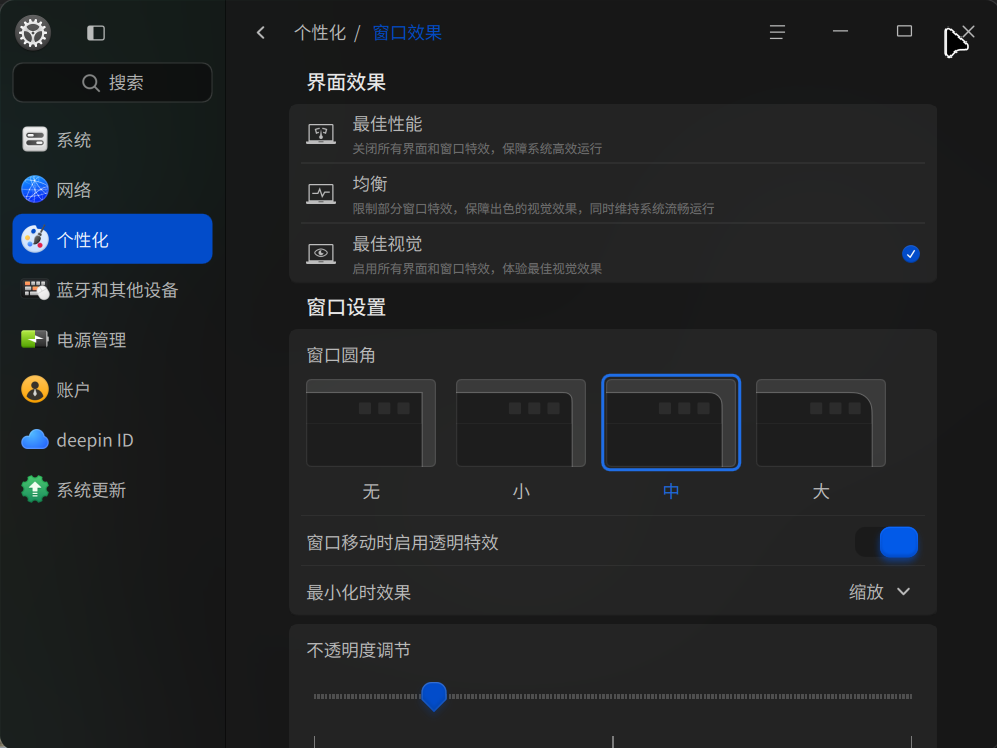997x748 pixels.
Task: Open 电源管理 settings in sidebar
Action: 113,339
